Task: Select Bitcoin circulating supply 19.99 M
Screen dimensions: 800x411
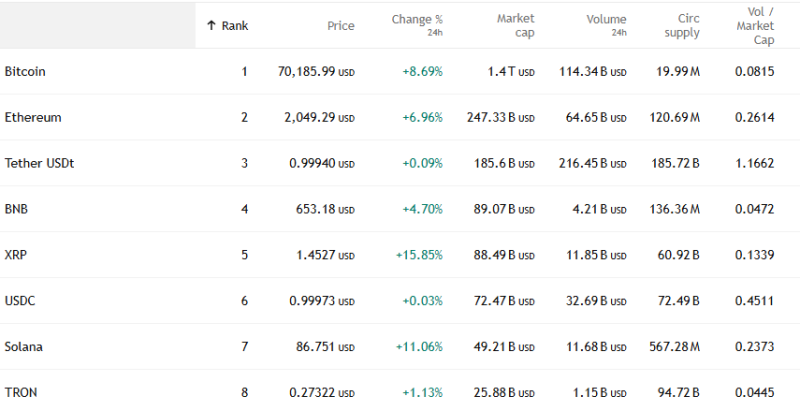Action: (x=678, y=71)
